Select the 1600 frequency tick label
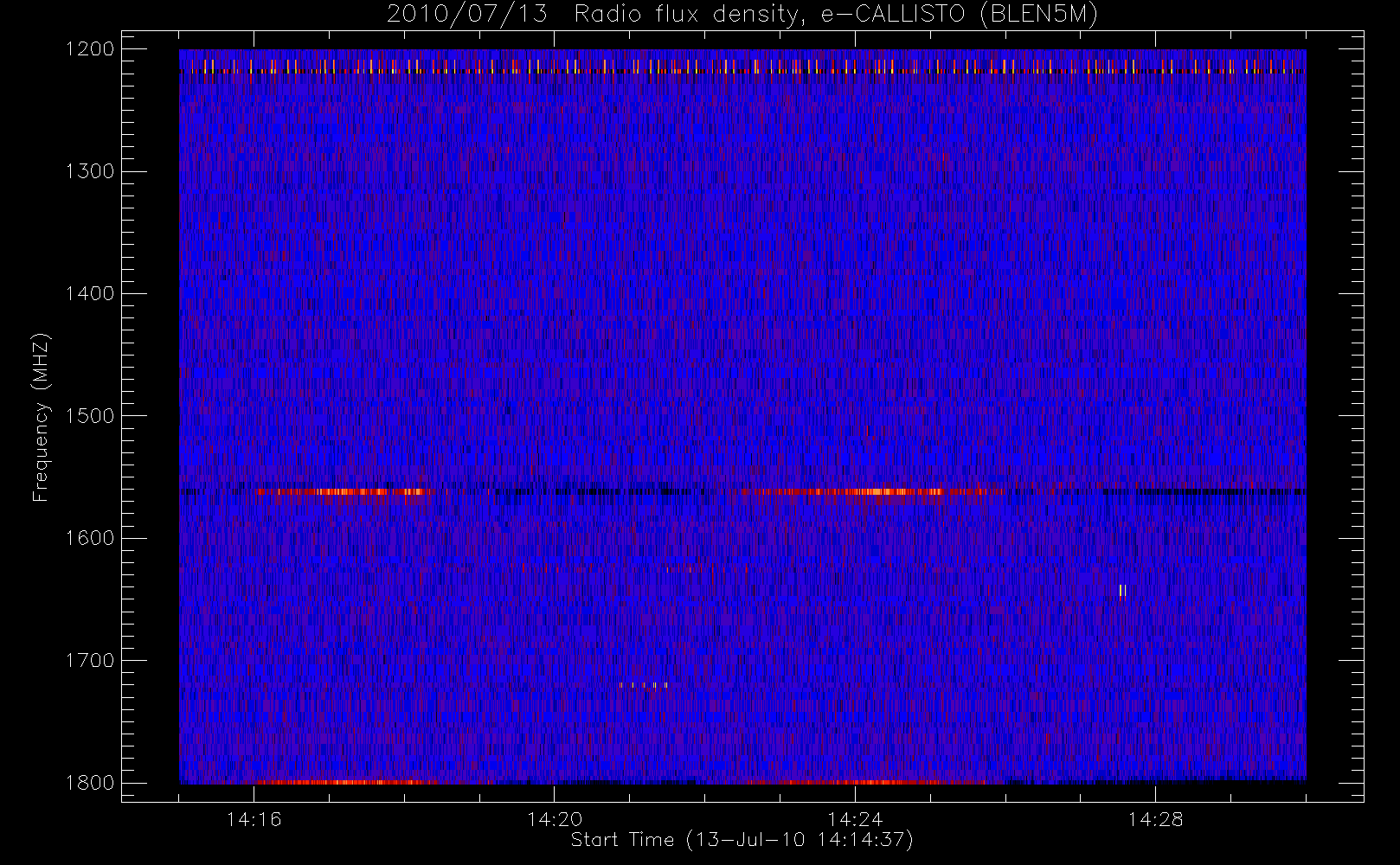This screenshot has width=1400, height=865. (x=90, y=538)
